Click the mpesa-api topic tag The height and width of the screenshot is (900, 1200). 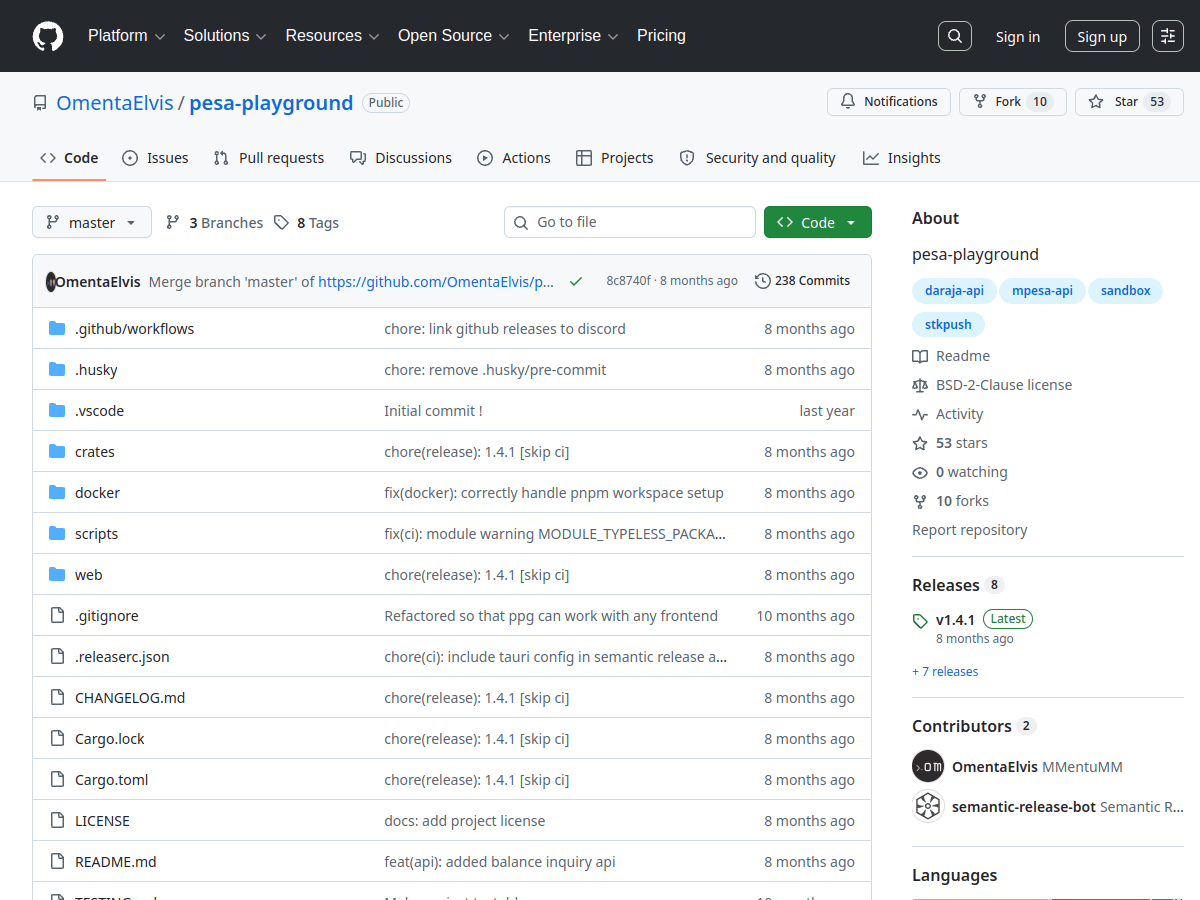pos(1042,291)
